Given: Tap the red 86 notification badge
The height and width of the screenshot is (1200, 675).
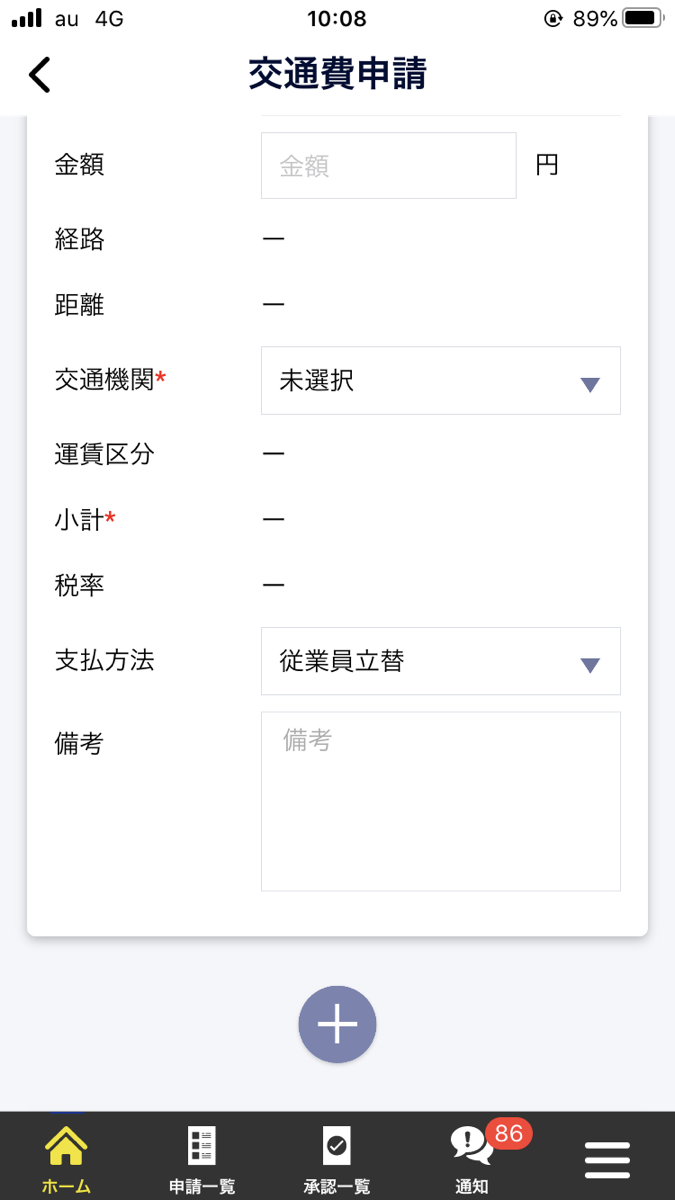Looking at the screenshot, I should (x=509, y=1133).
